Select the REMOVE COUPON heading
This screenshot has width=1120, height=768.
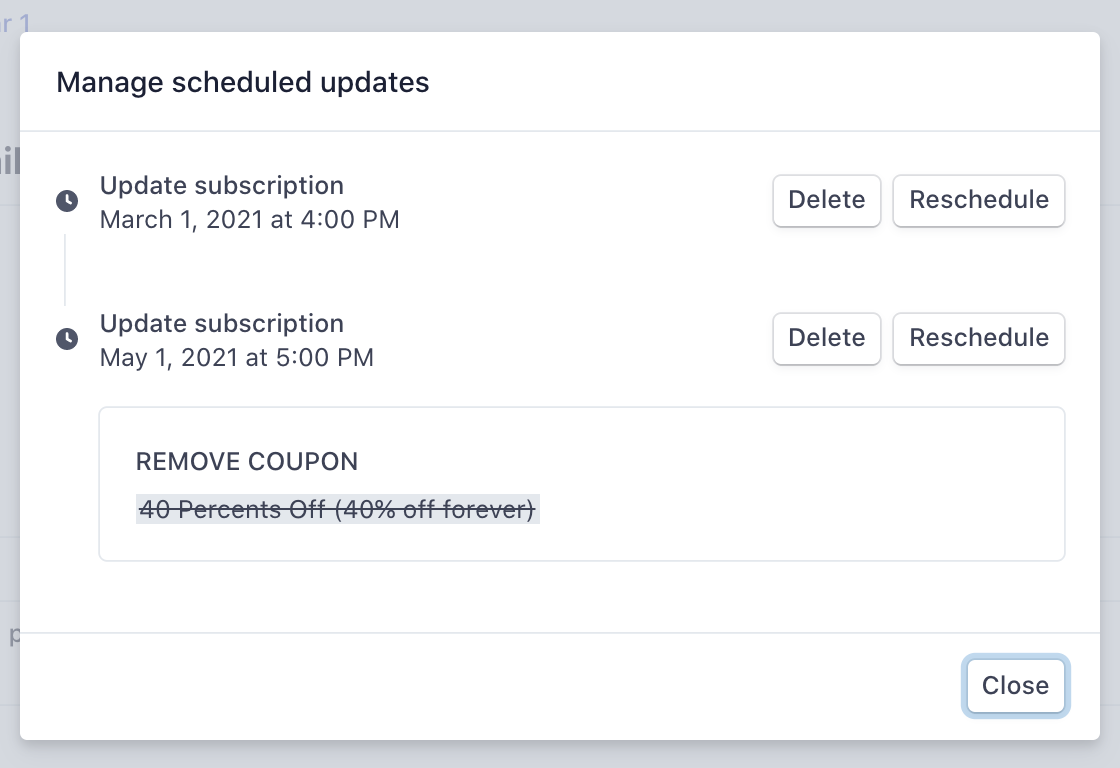tap(247, 462)
